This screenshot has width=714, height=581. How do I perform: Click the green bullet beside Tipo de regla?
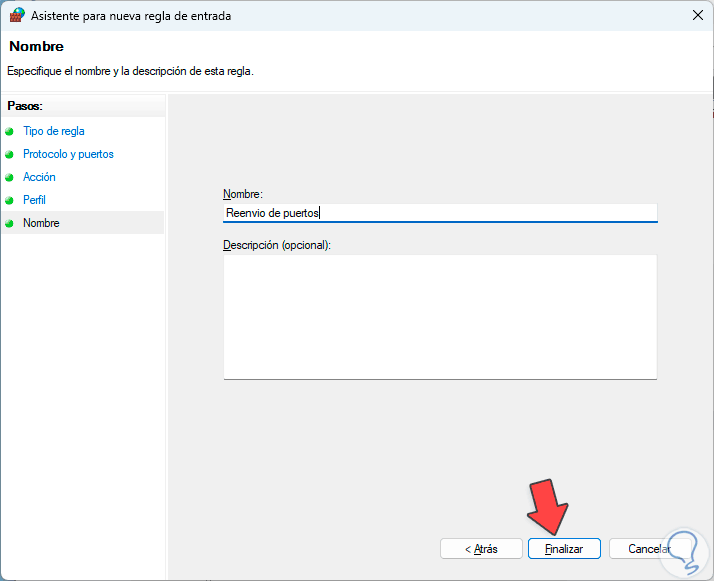coord(10,131)
